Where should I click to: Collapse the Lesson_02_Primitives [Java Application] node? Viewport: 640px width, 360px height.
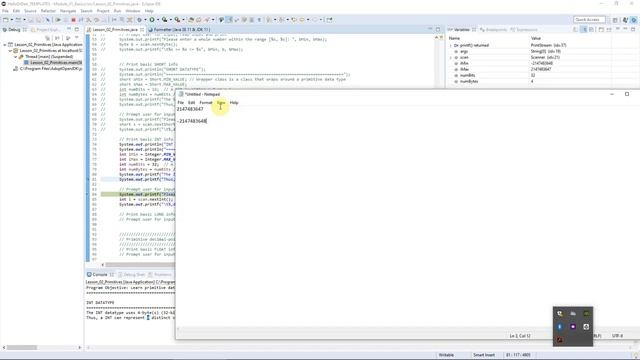[5, 44]
